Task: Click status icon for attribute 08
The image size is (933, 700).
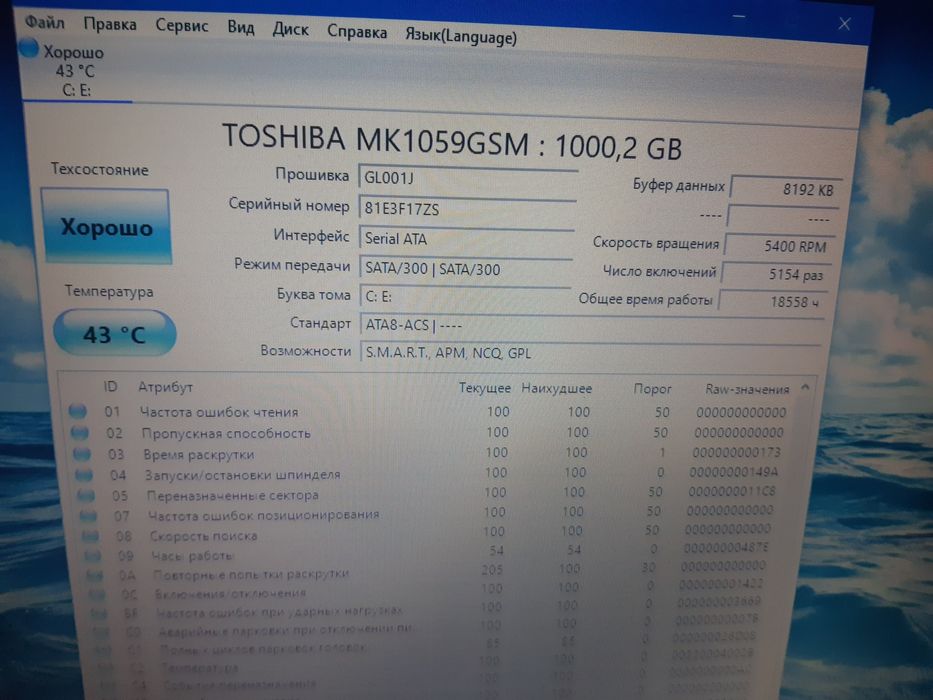Action: coord(91,536)
